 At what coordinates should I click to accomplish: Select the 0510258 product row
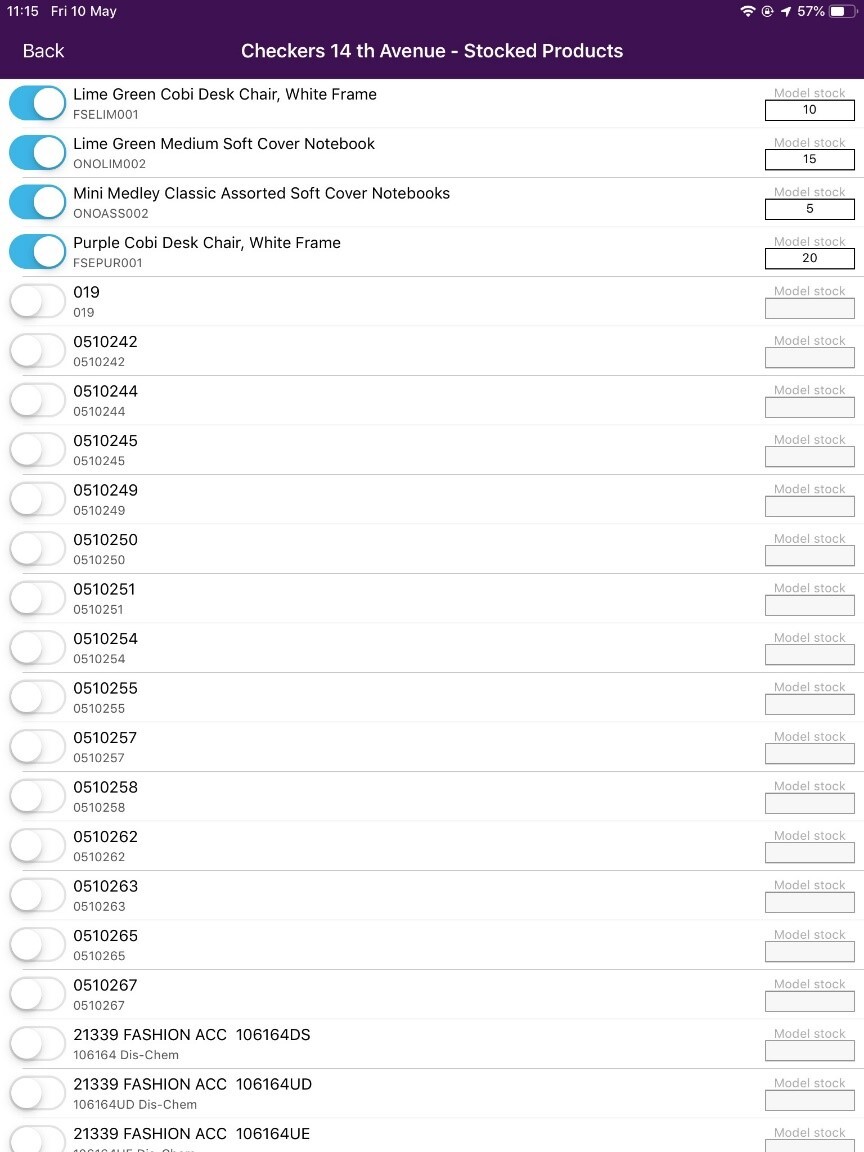coord(400,796)
